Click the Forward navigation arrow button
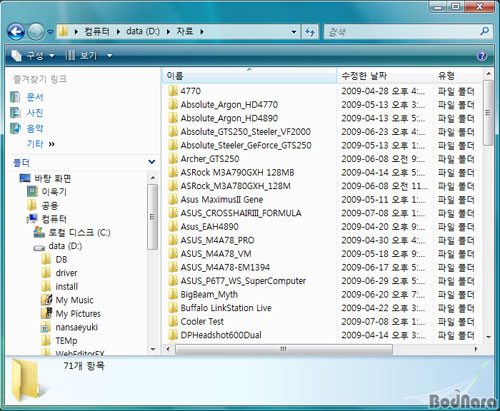Screen dimensions: 500x411 coord(36,32)
